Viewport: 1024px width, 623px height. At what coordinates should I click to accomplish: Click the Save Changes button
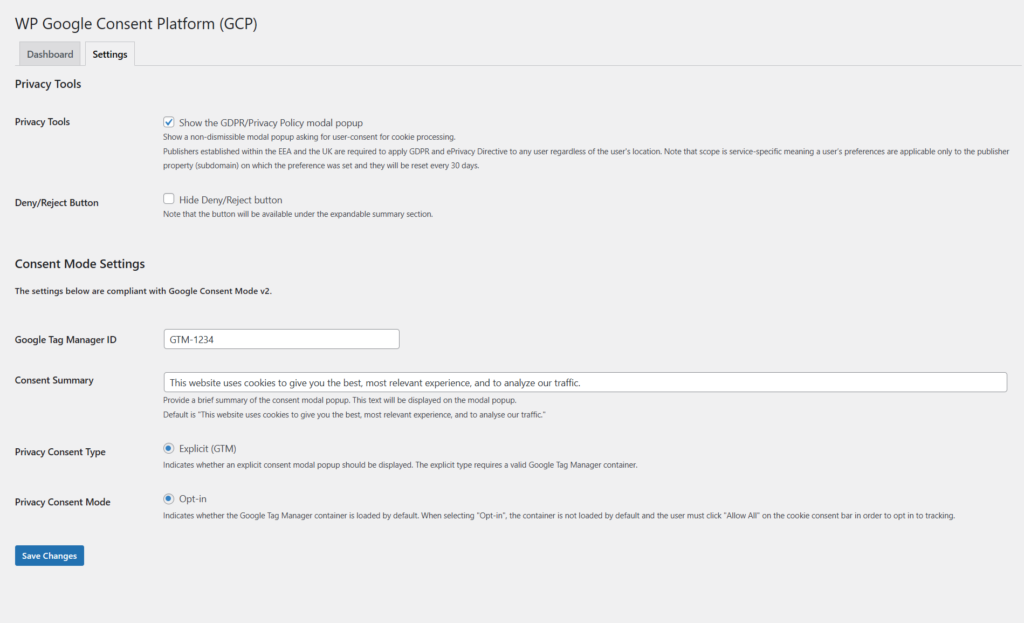click(50, 556)
